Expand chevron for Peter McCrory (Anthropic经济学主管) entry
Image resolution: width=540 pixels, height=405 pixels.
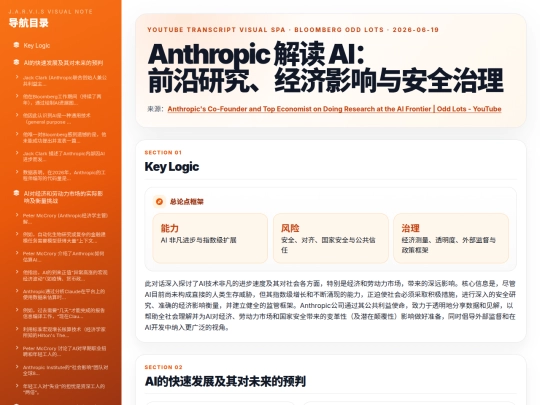pos(17,215)
